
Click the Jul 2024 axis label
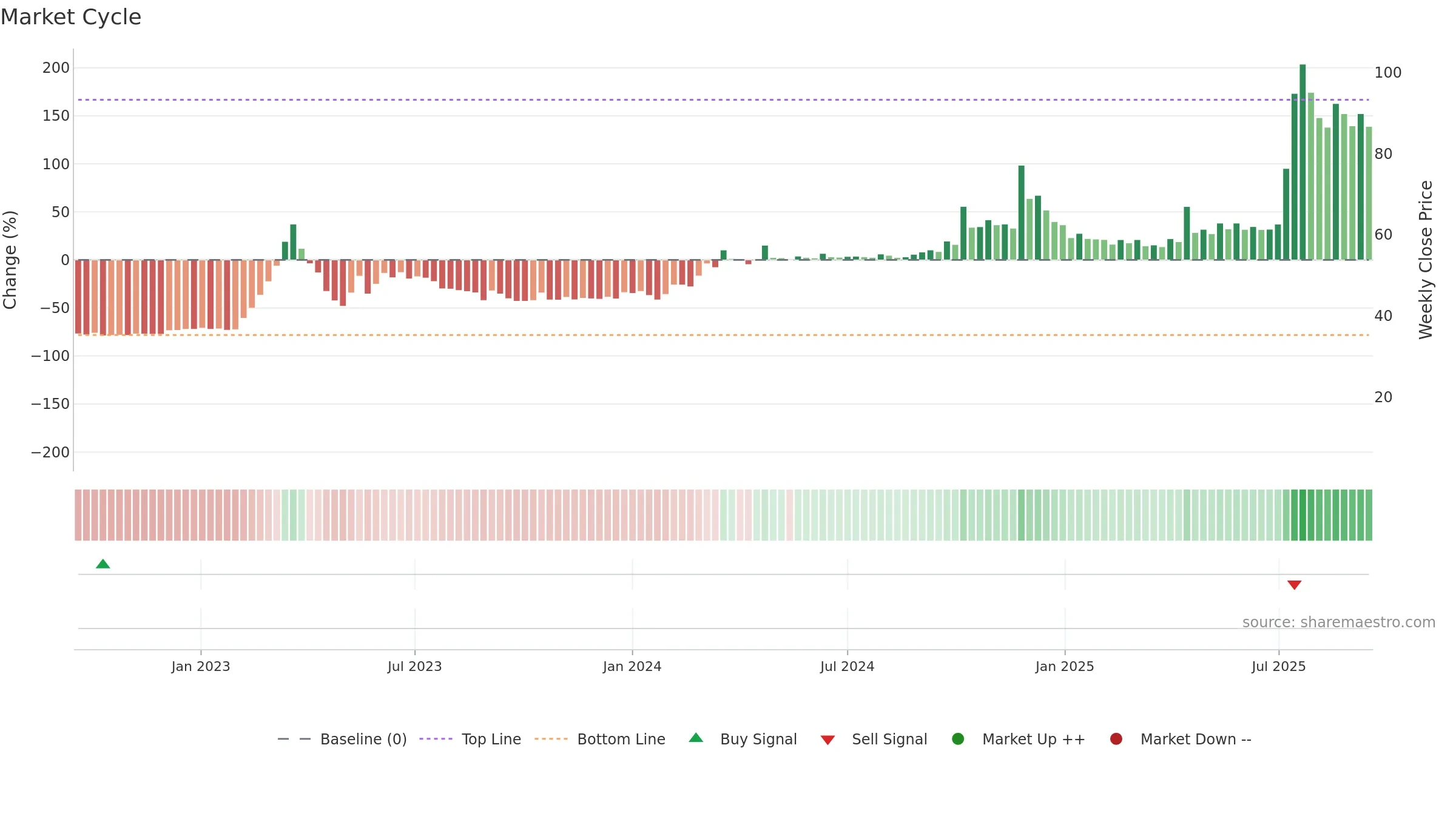tap(848, 666)
